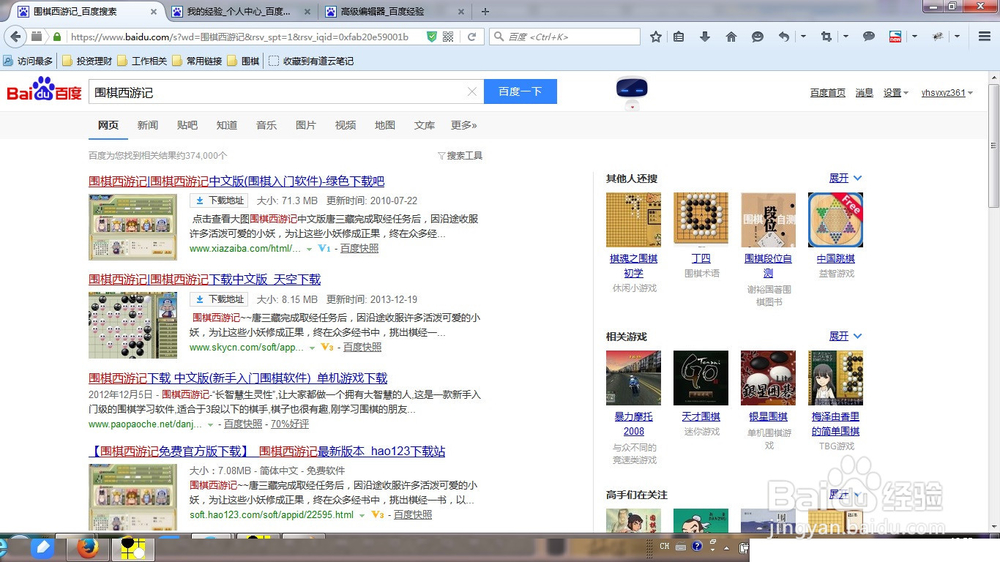This screenshot has height=562, width=1000.
Task: Click the green shield icon in address bar
Action: (x=432, y=37)
